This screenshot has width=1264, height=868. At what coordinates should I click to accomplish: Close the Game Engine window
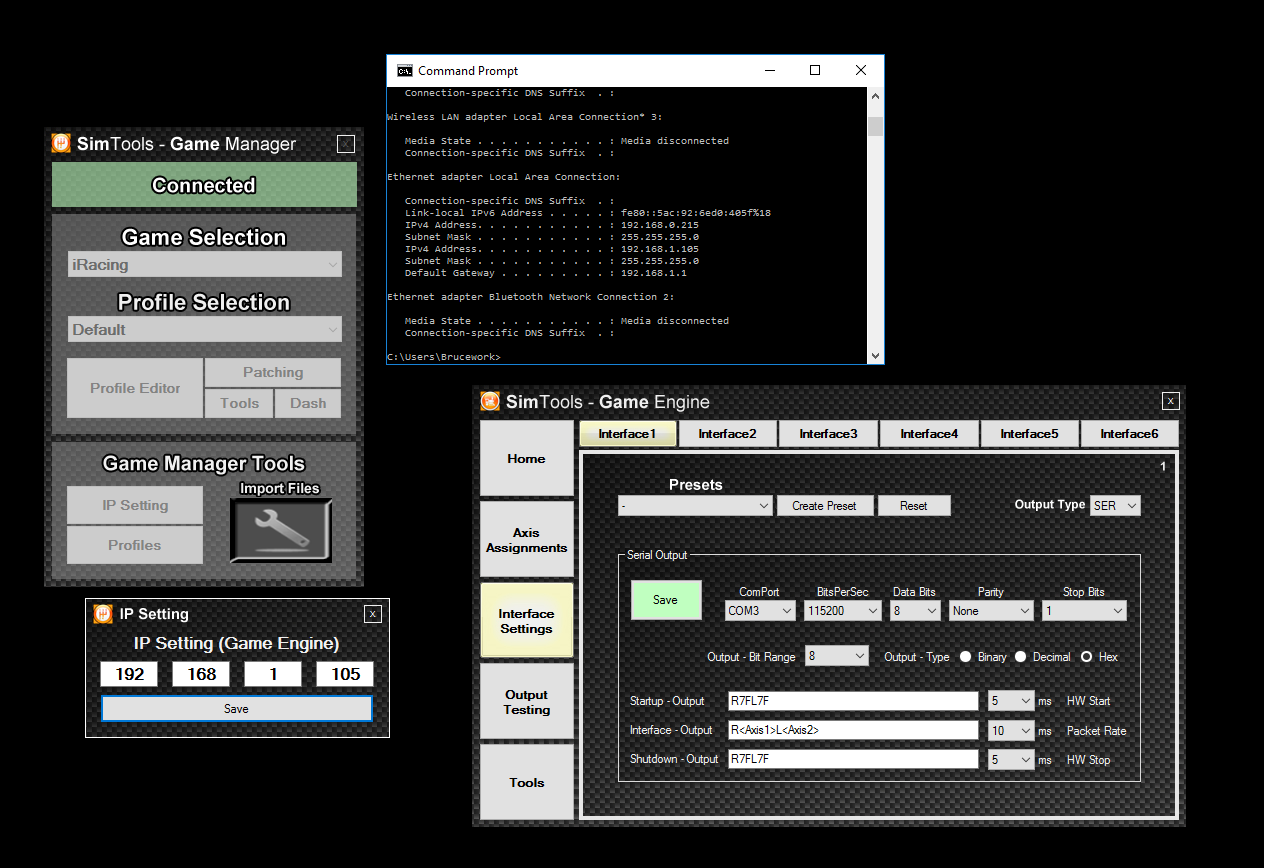(1171, 401)
